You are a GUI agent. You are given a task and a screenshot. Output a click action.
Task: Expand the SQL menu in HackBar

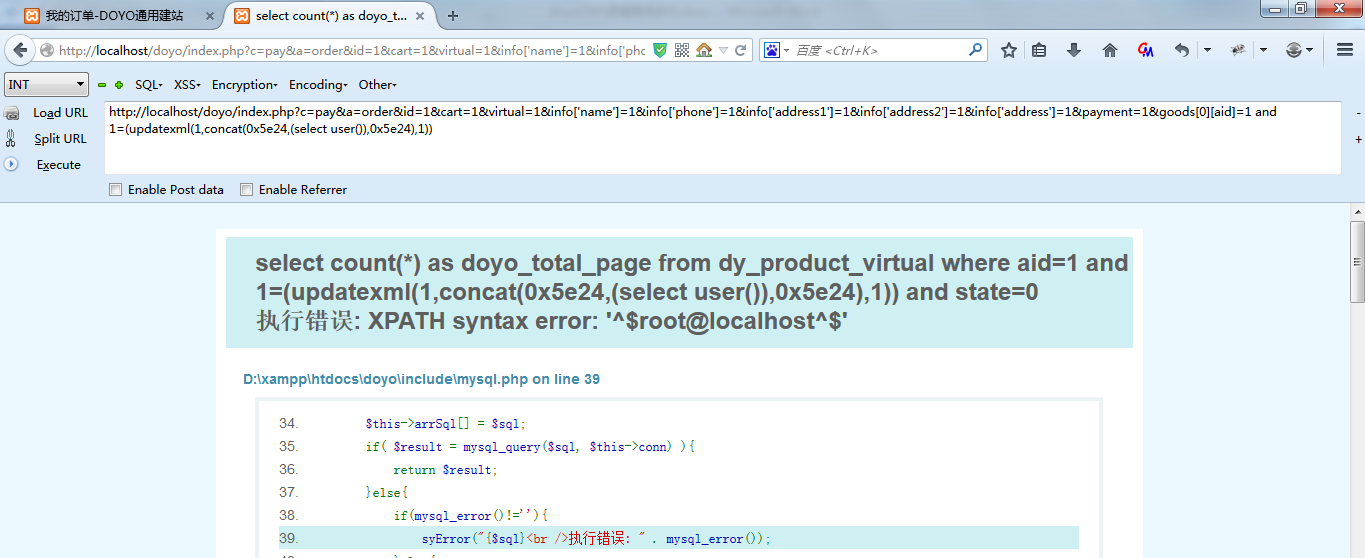point(149,85)
